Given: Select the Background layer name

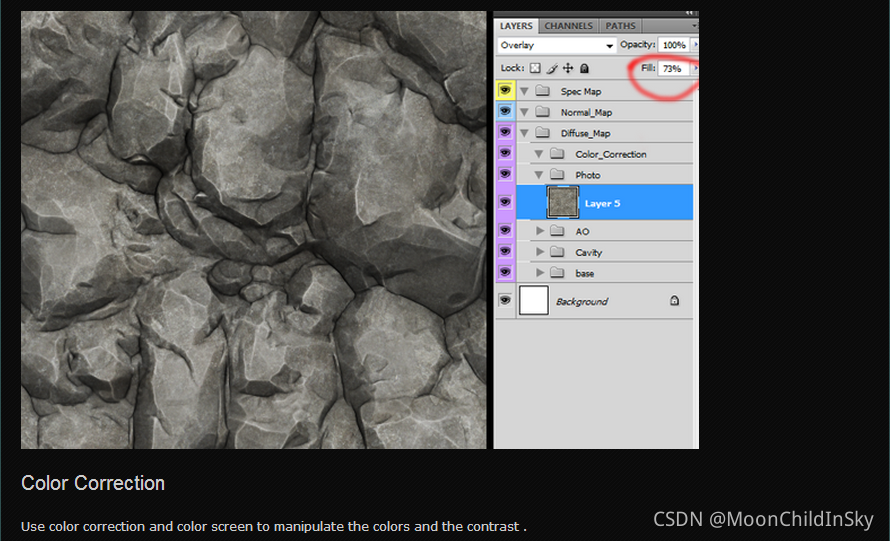Looking at the screenshot, I should click(582, 301).
